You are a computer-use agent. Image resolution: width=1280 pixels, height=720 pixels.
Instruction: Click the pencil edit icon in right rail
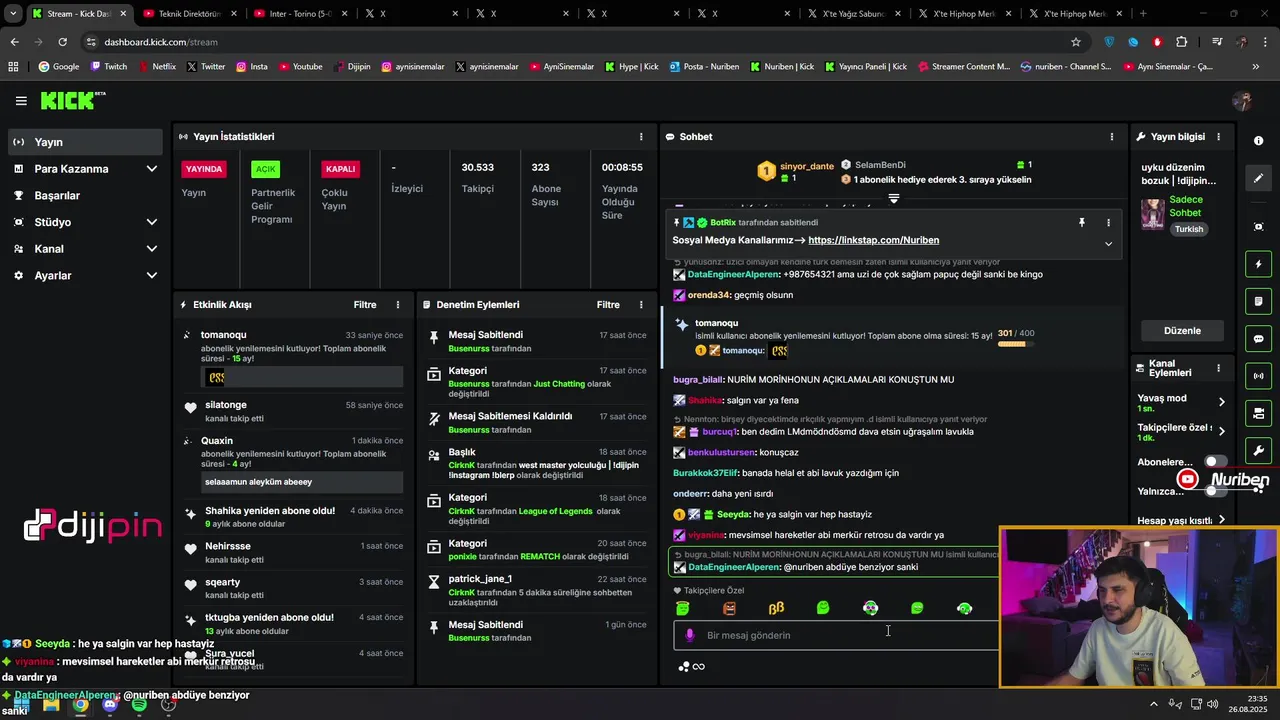[x=1259, y=178]
